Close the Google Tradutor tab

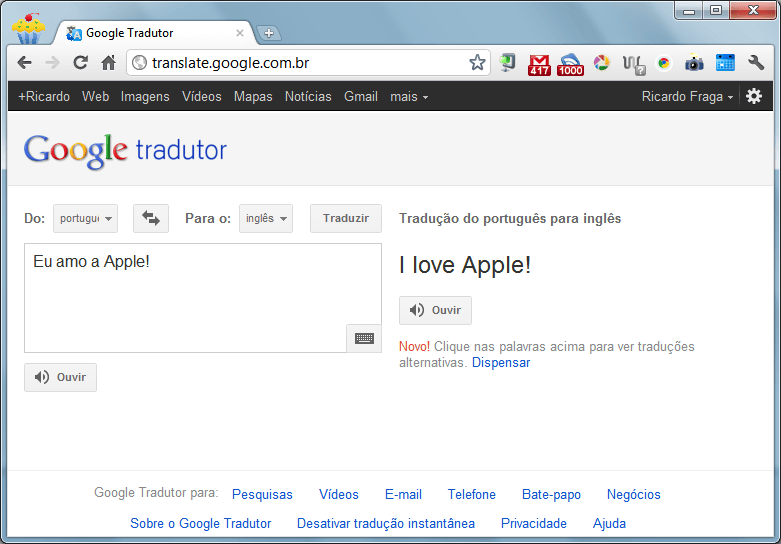point(240,33)
